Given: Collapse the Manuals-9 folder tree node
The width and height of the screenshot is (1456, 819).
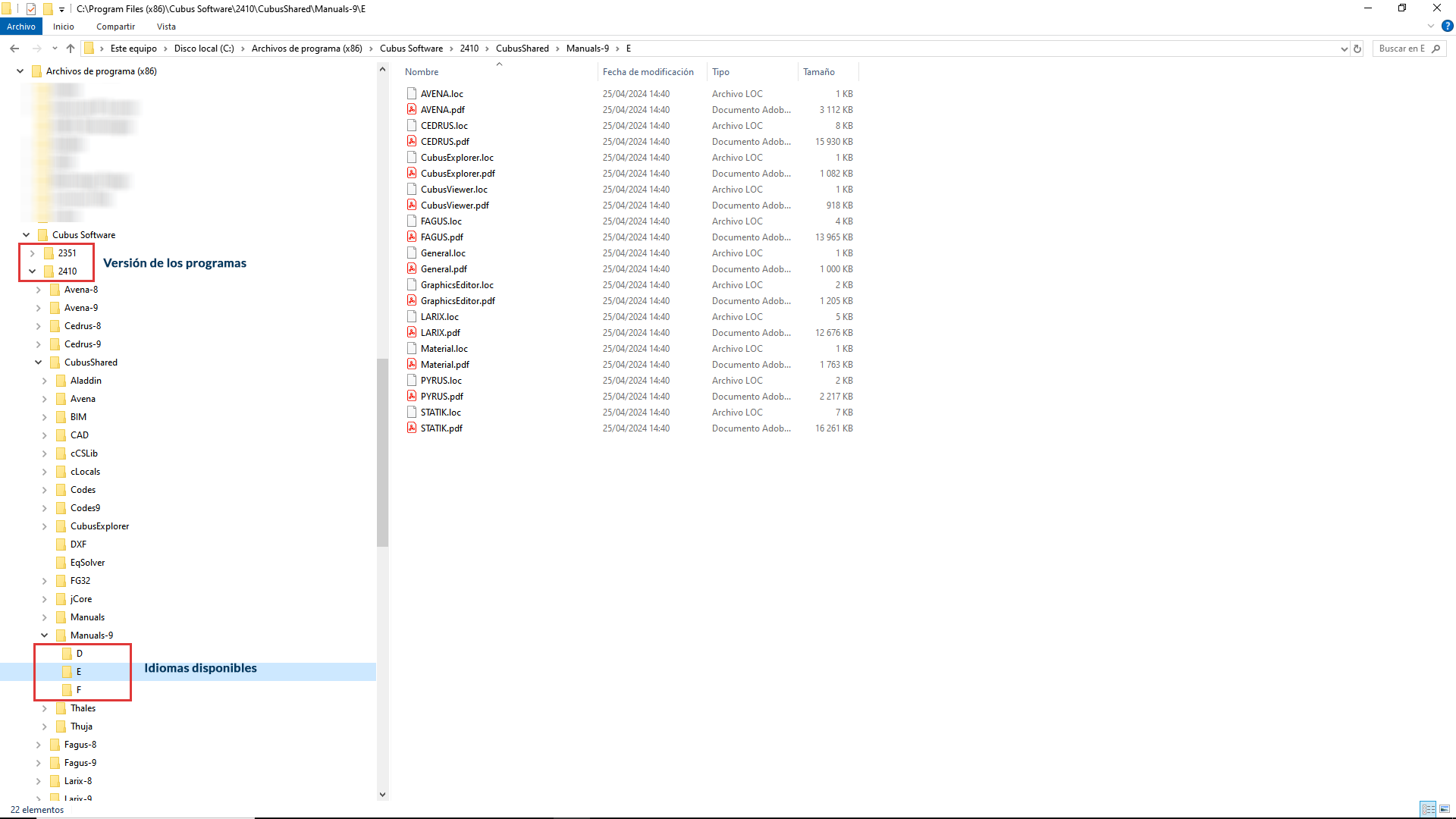Looking at the screenshot, I should point(44,635).
